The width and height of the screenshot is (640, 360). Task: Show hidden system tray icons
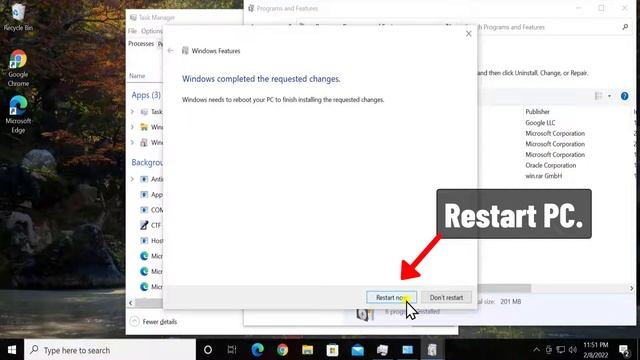click(536, 350)
